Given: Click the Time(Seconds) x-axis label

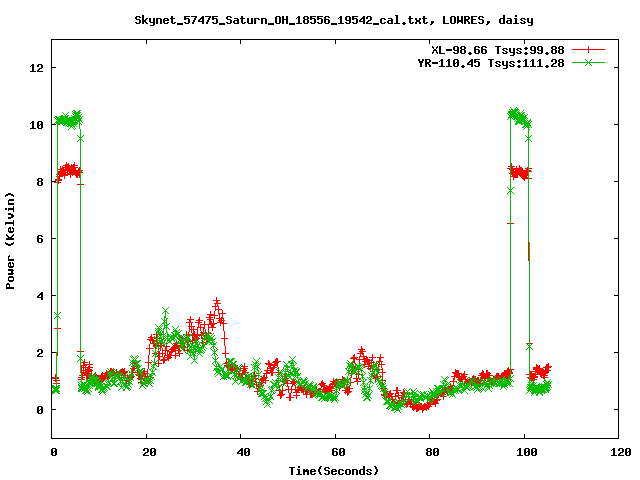Looking at the screenshot, I should tap(334, 471).
